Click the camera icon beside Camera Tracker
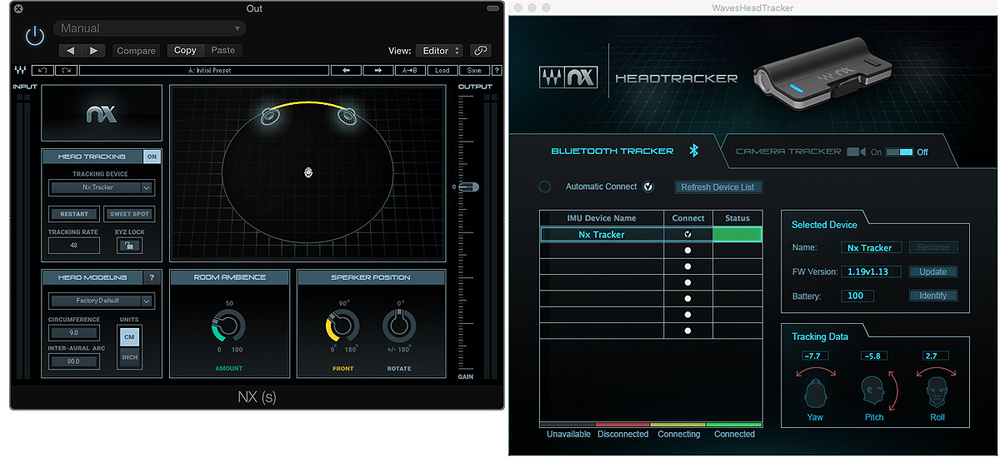This screenshot has width=1000, height=458. click(856, 152)
